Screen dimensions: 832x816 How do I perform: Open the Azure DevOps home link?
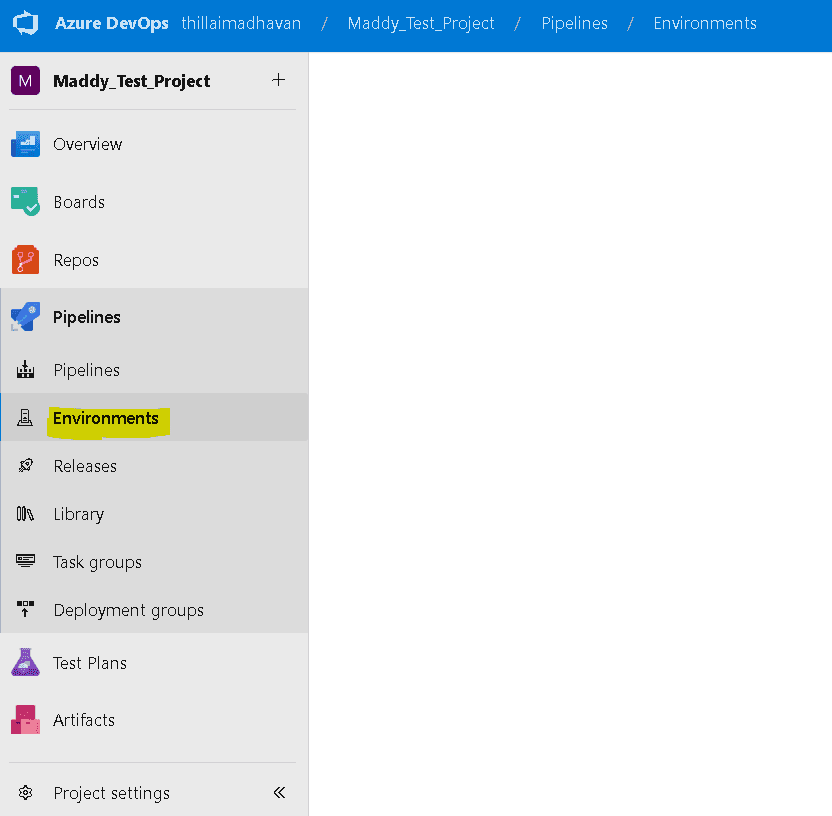[111, 23]
